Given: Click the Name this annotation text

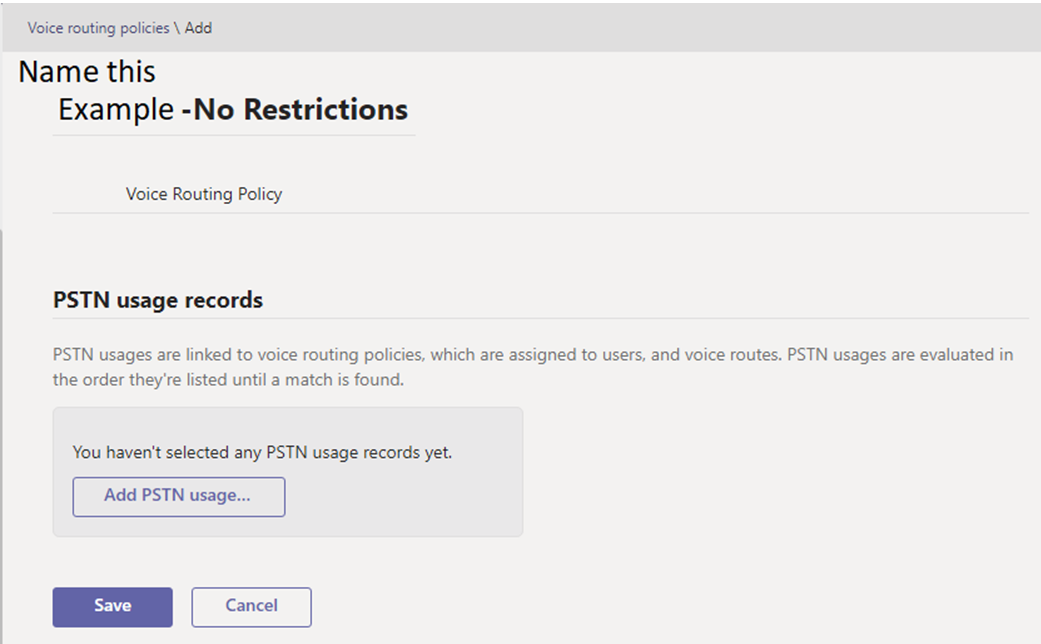Looking at the screenshot, I should click(87, 72).
